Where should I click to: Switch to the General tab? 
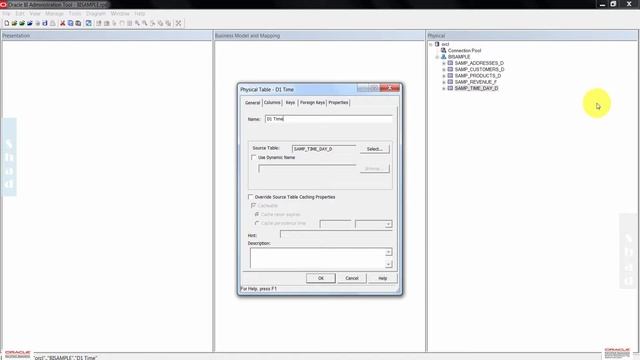click(252, 102)
